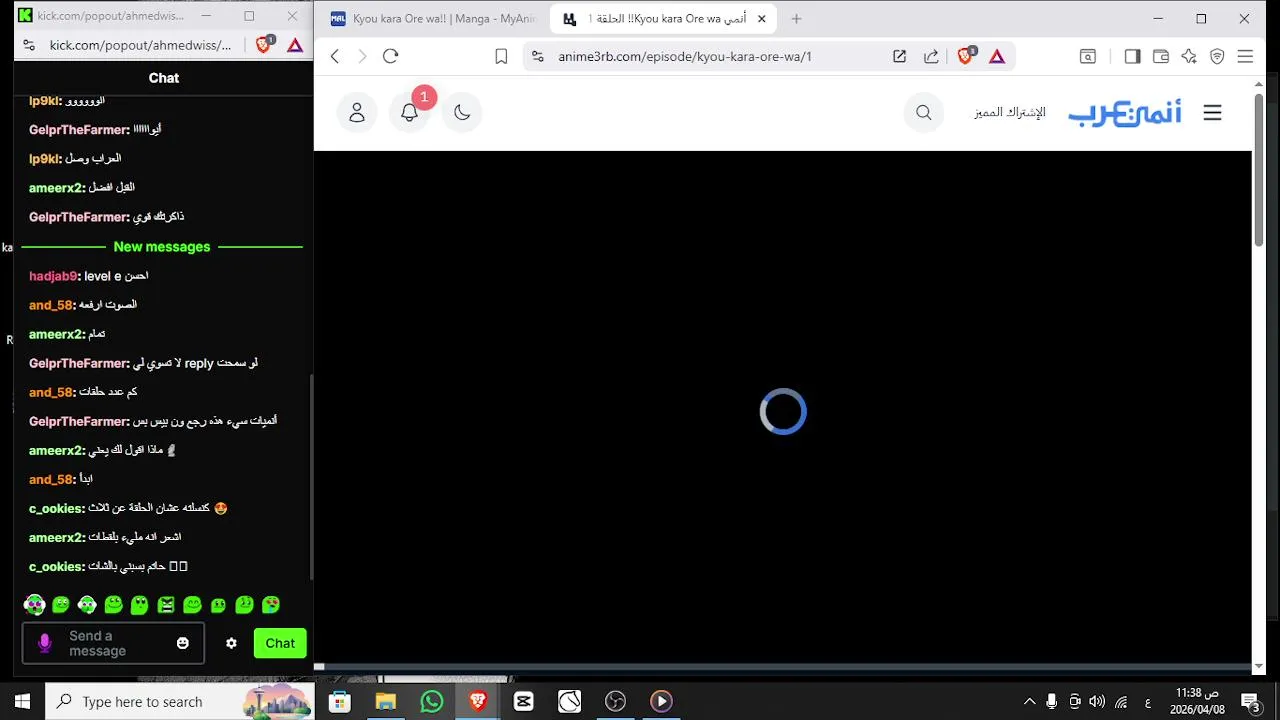Open the user account icon on anime3rb
Image resolution: width=1280 pixels, height=720 pixels.
(x=357, y=113)
